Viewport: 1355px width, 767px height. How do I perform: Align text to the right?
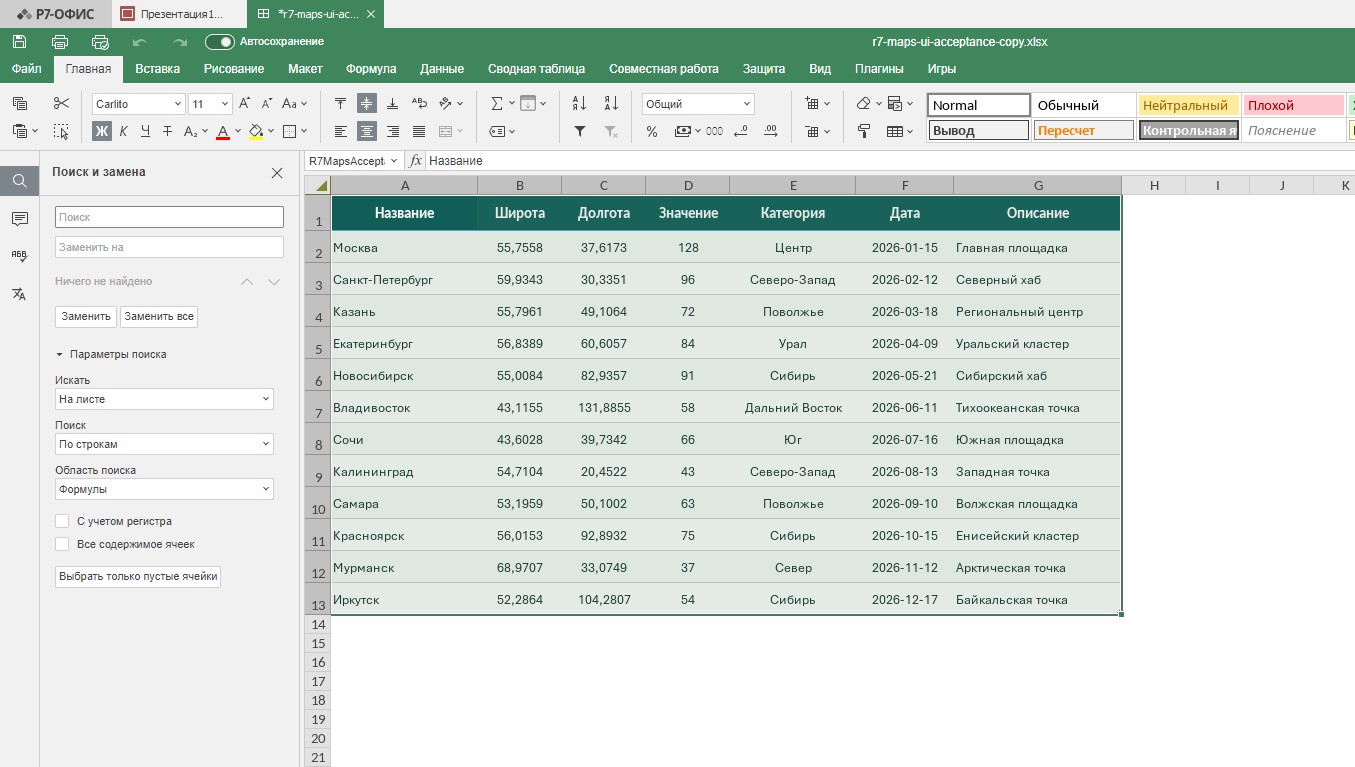[x=393, y=131]
